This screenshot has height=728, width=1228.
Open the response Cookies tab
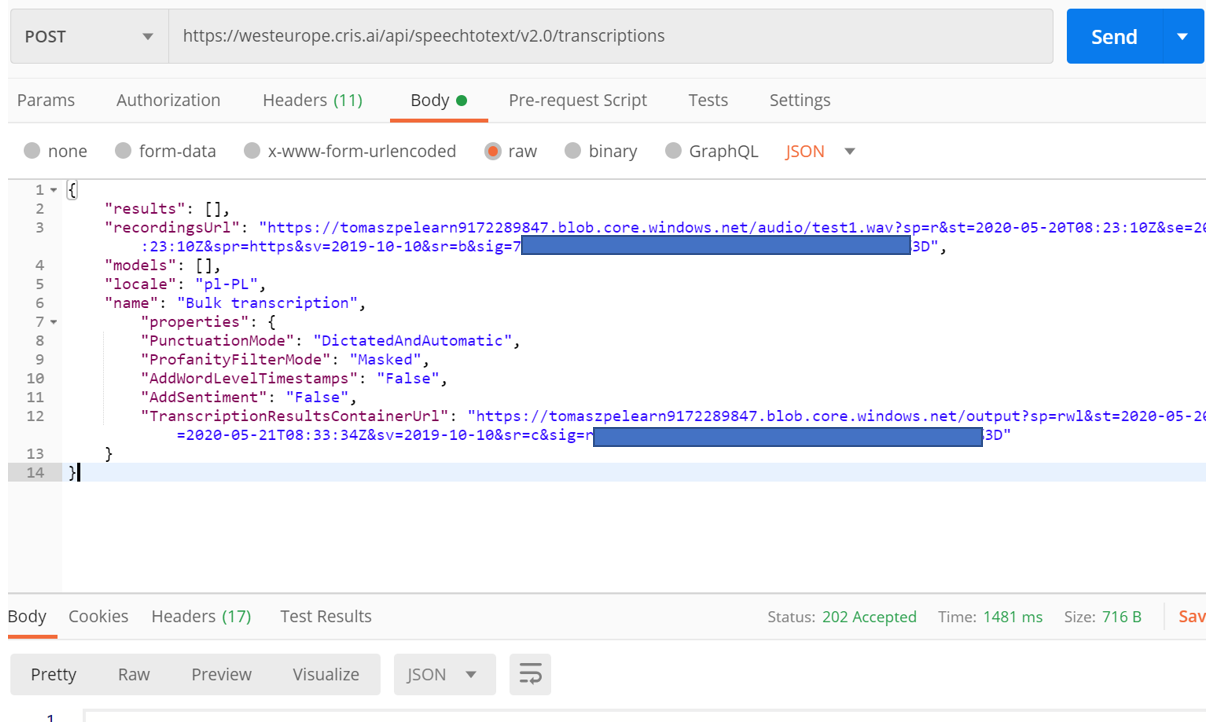pyautogui.click(x=98, y=616)
